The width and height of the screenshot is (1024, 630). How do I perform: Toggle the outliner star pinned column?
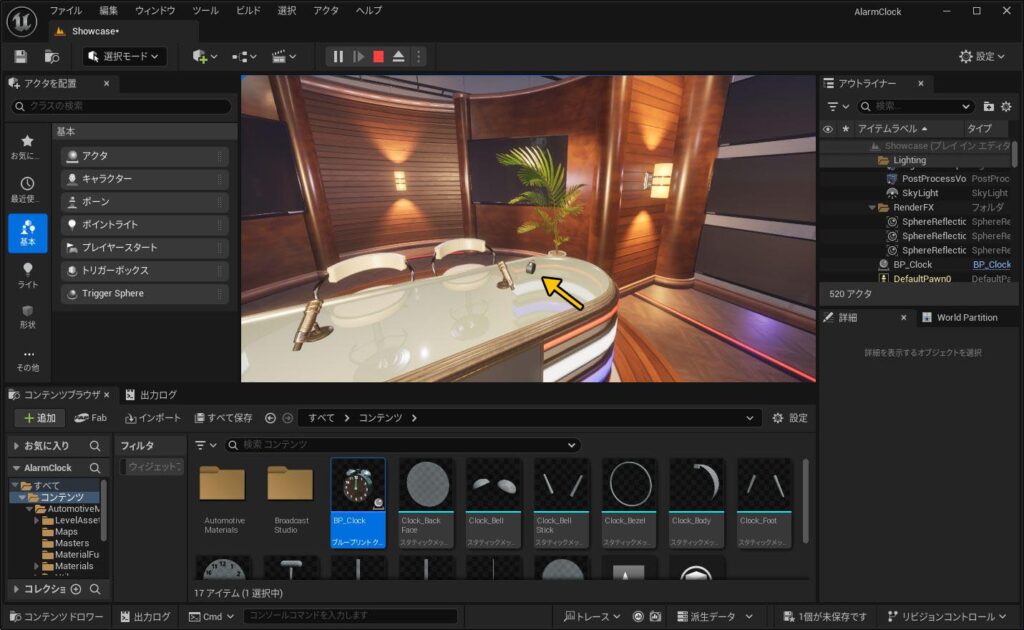coord(846,129)
